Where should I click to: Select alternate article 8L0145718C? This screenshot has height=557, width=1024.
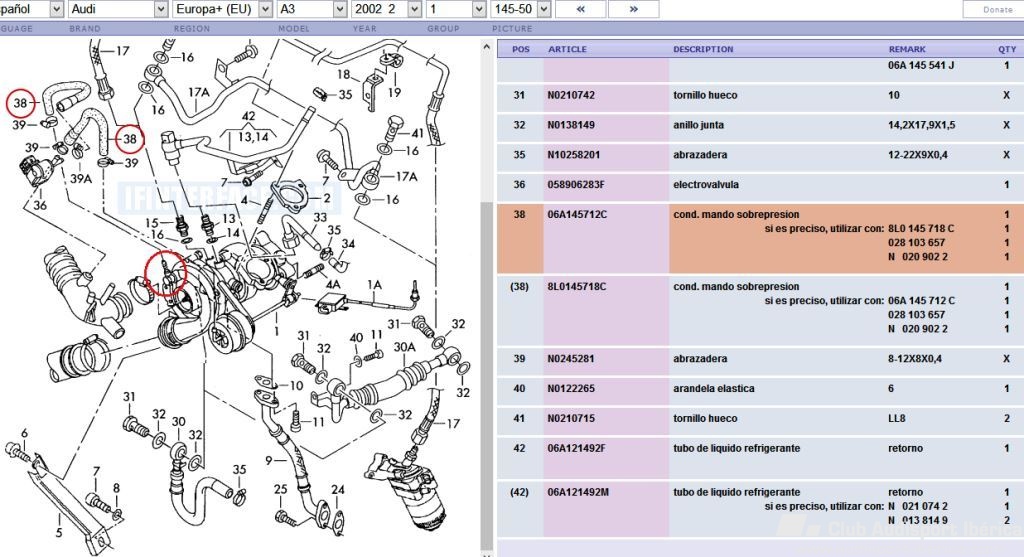[x=577, y=287]
